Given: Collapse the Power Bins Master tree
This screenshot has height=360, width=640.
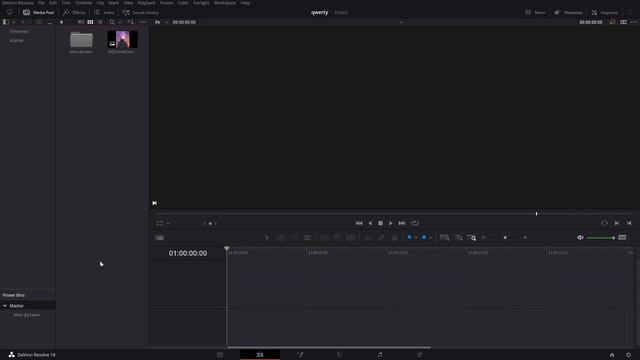Looking at the screenshot, I should coord(5,306).
